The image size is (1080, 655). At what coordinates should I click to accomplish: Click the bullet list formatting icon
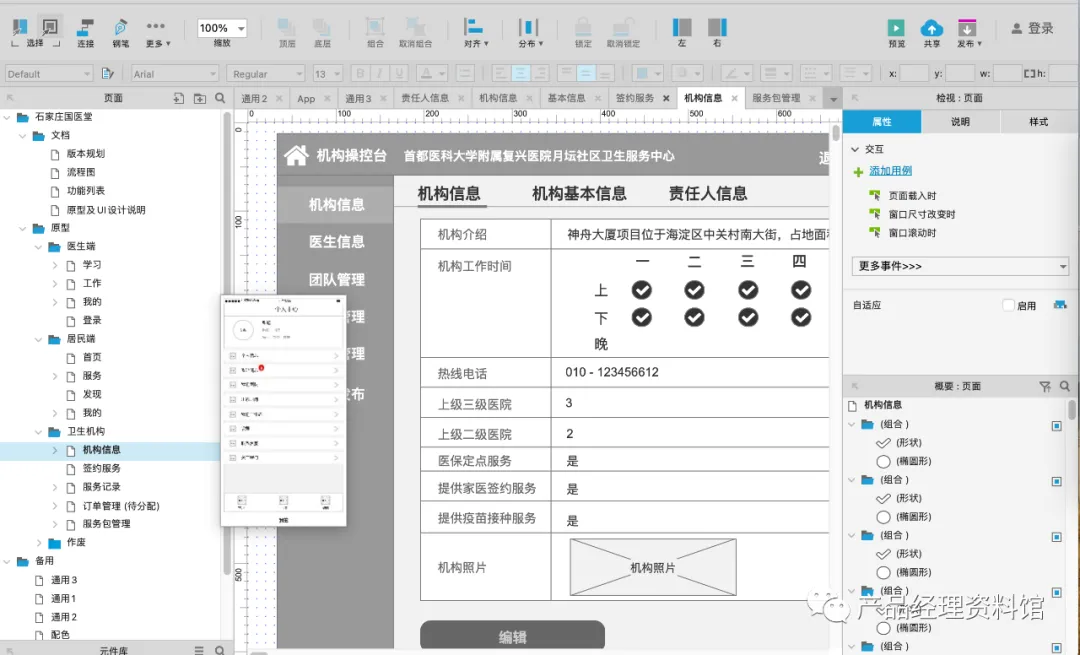point(465,73)
